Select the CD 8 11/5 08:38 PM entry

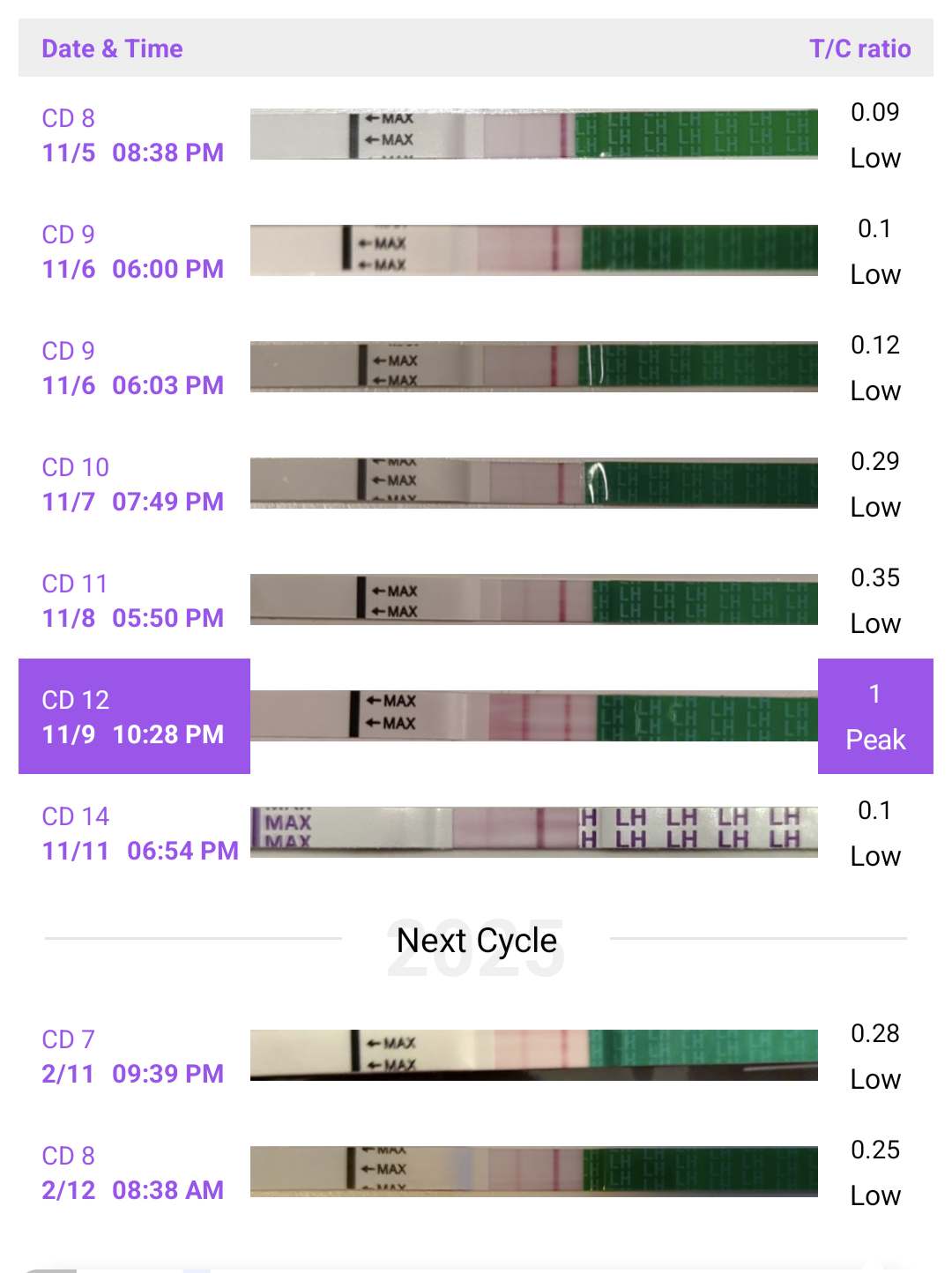[132, 135]
